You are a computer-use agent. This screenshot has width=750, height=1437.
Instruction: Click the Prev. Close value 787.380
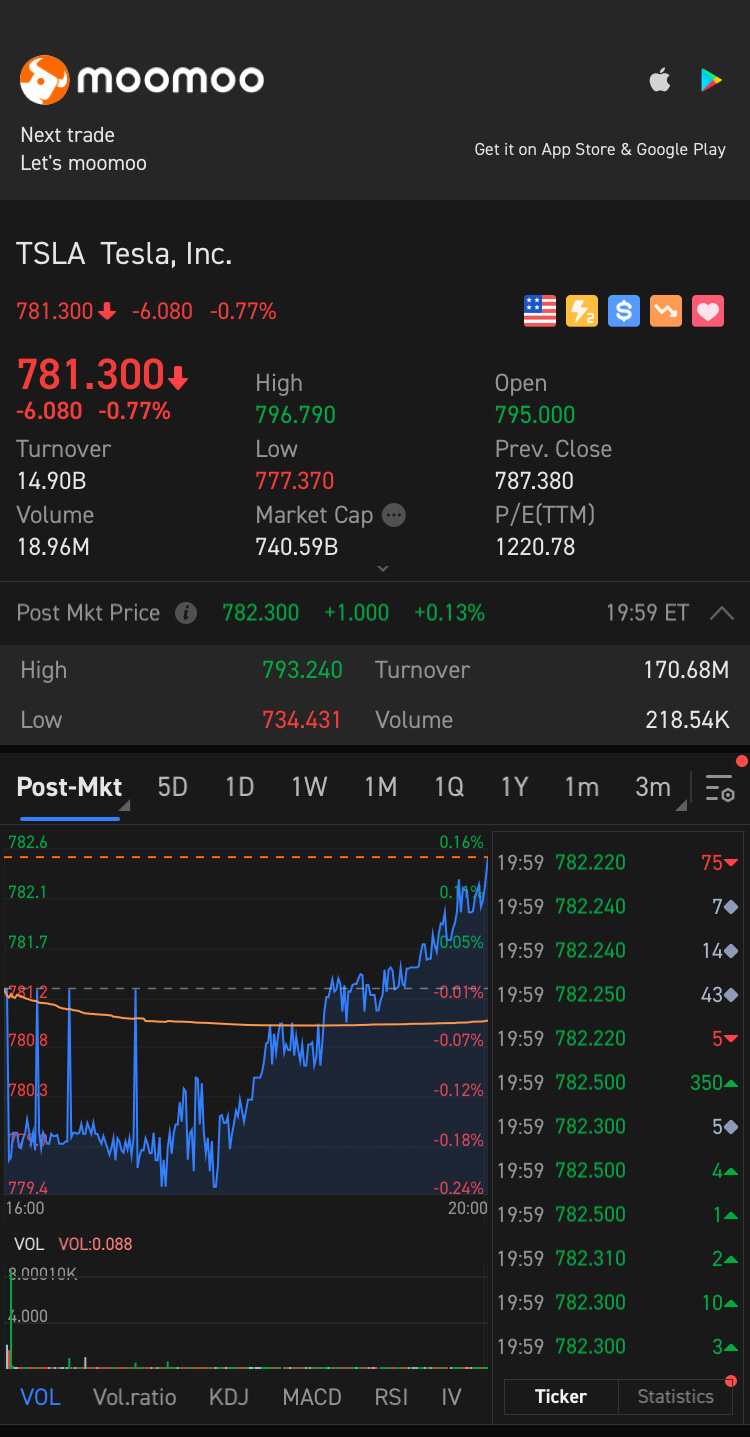[535, 481]
